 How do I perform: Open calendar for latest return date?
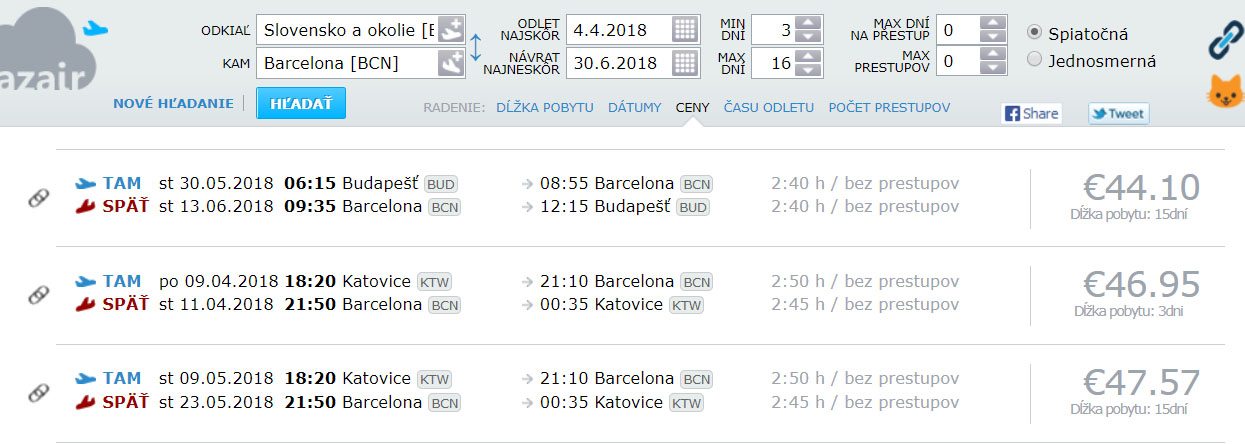(x=684, y=63)
